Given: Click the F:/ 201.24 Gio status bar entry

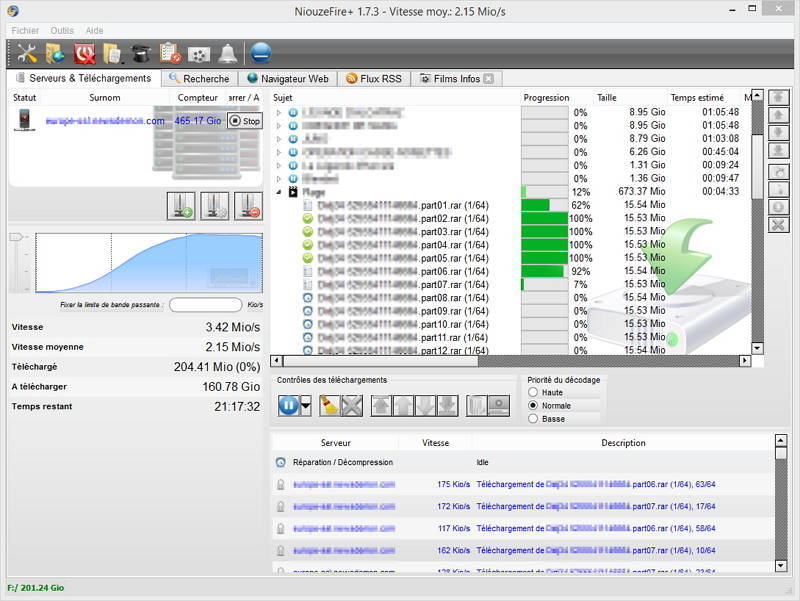Looking at the screenshot, I should coord(36,588).
